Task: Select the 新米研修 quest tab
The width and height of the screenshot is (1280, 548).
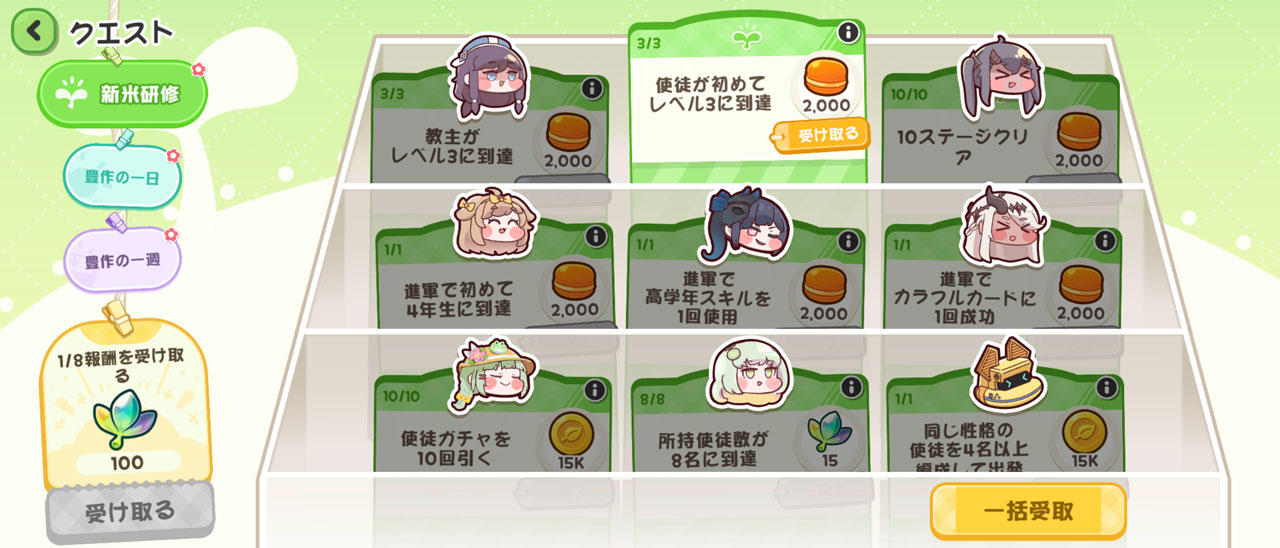Action: coord(123,94)
